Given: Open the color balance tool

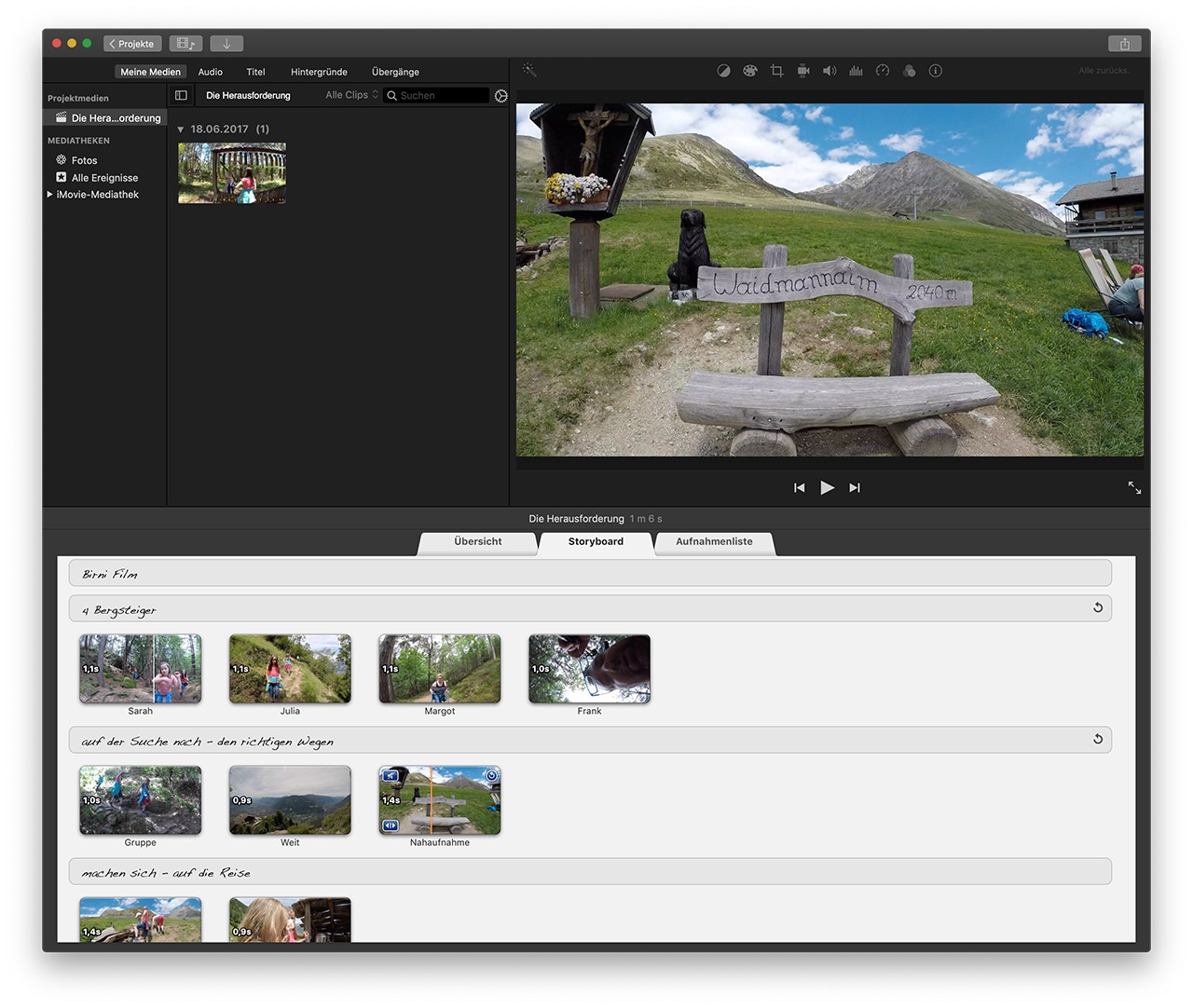Looking at the screenshot, I should coord(723,71).
